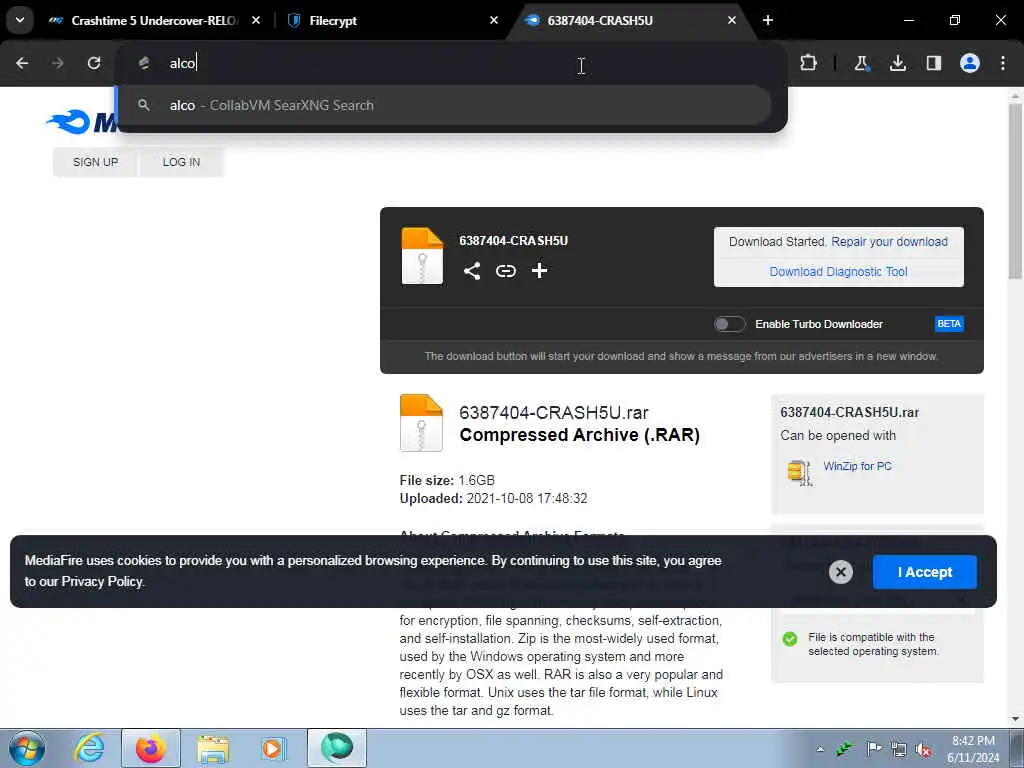The height and width of the screenshot is (768, 1024).
Task: Click the file icon in the dark download panel
Action: pos(423,256)
